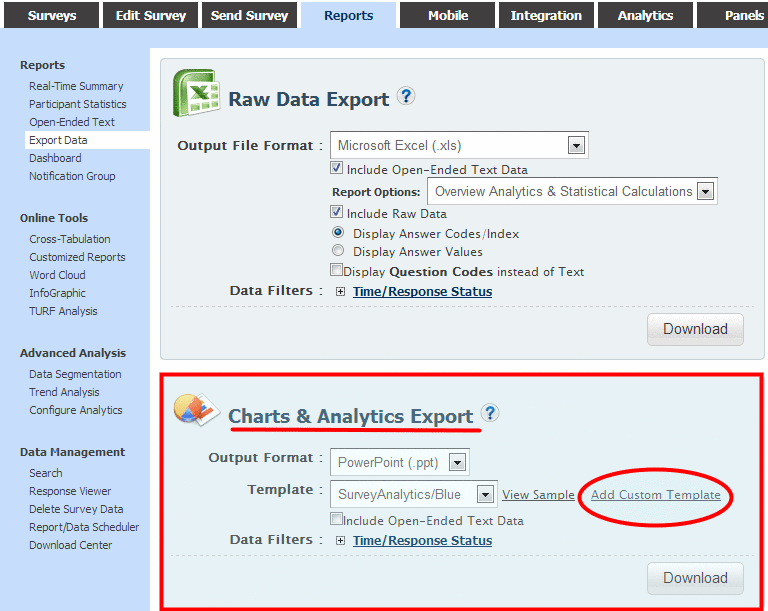The width and height of the screenshot is (768, 611).
Task: Open View Sample link
Action: tap(538, 495)
